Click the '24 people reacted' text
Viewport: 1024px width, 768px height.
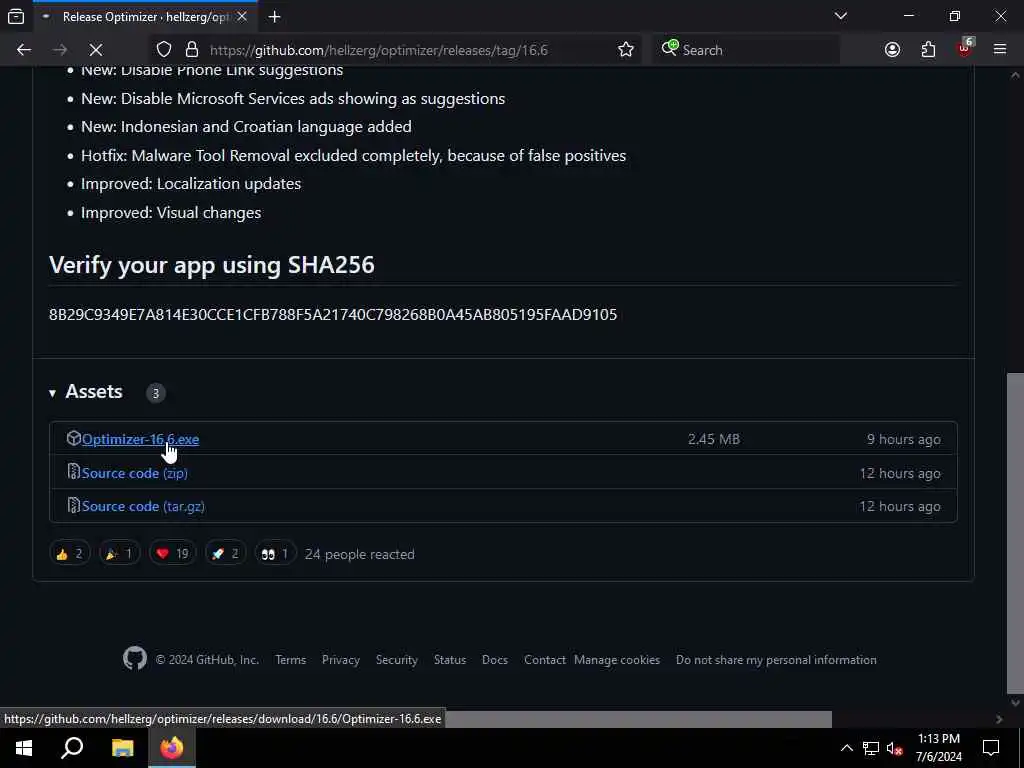tap(359, 554)
